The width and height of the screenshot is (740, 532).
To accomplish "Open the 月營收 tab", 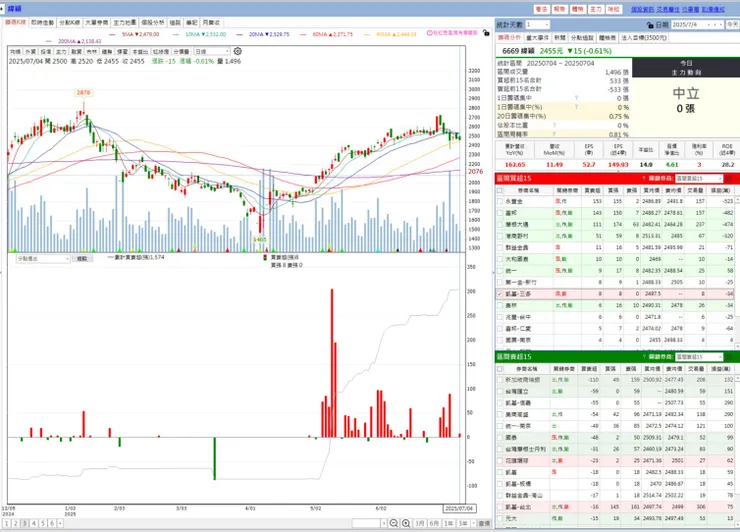I will click(x=211, y=22).
